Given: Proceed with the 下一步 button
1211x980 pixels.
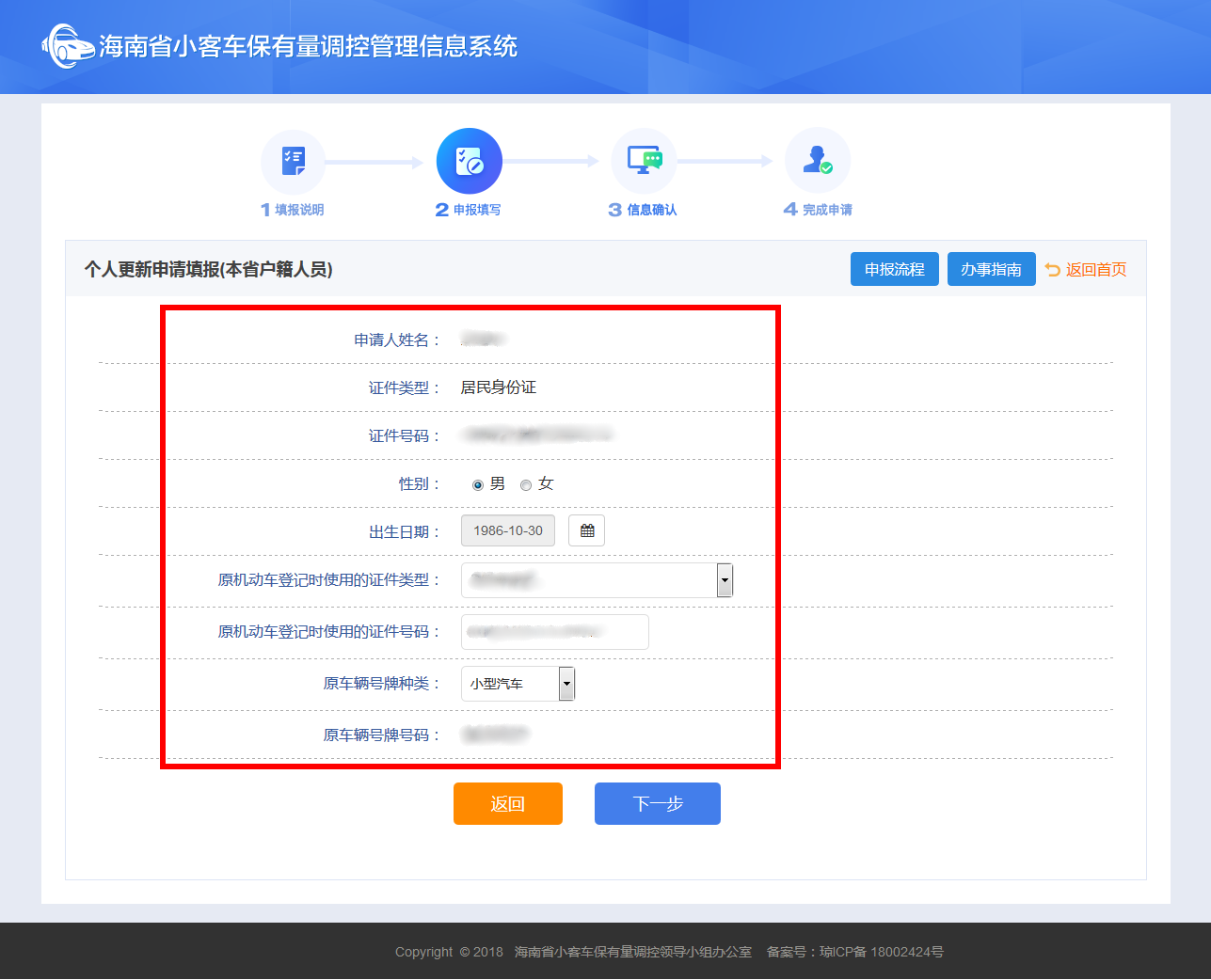Looking at the screenshot, I should click(x=657, y=803).
